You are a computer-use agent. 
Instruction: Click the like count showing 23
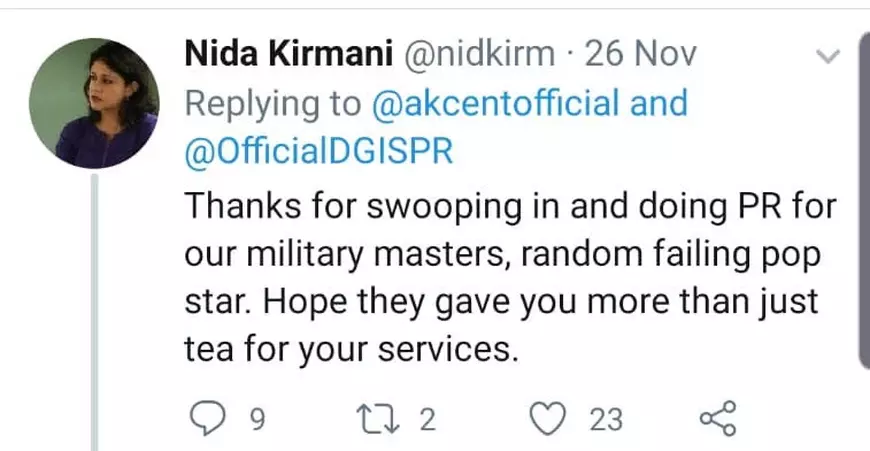tap(606, 419)
